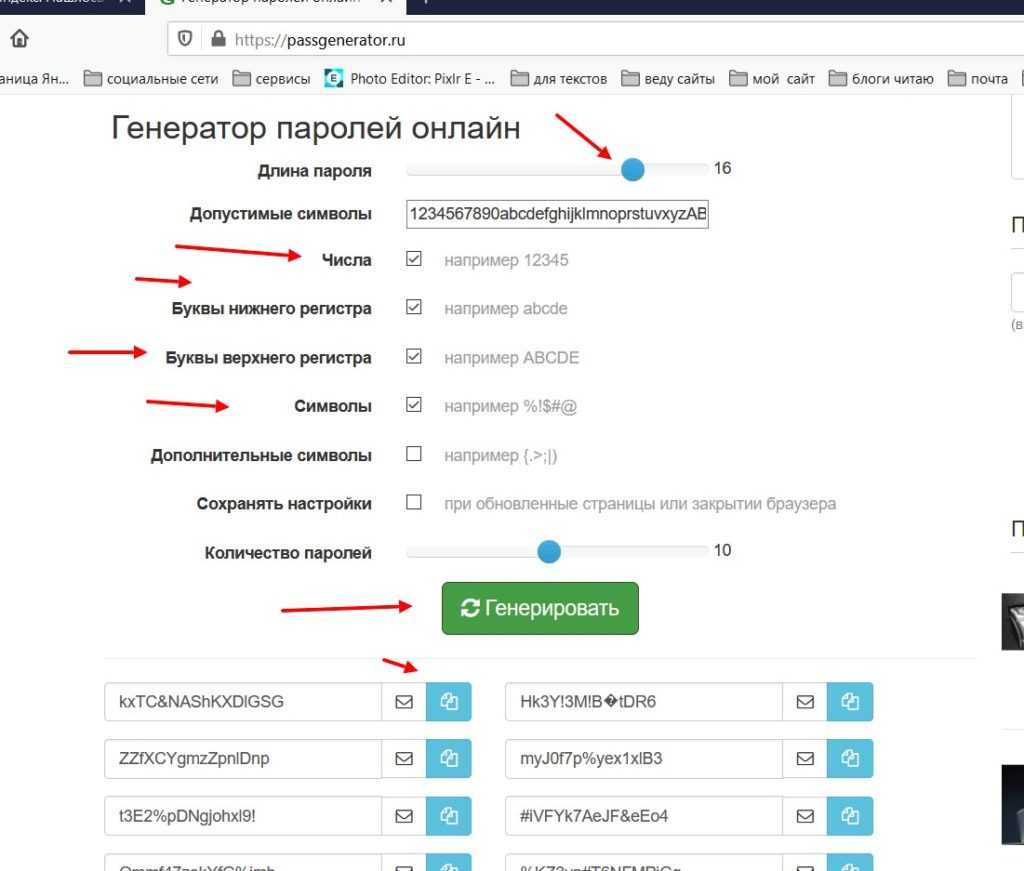Click the Допустимые символы text field
1024x871 pixels.
pos(557,214)
